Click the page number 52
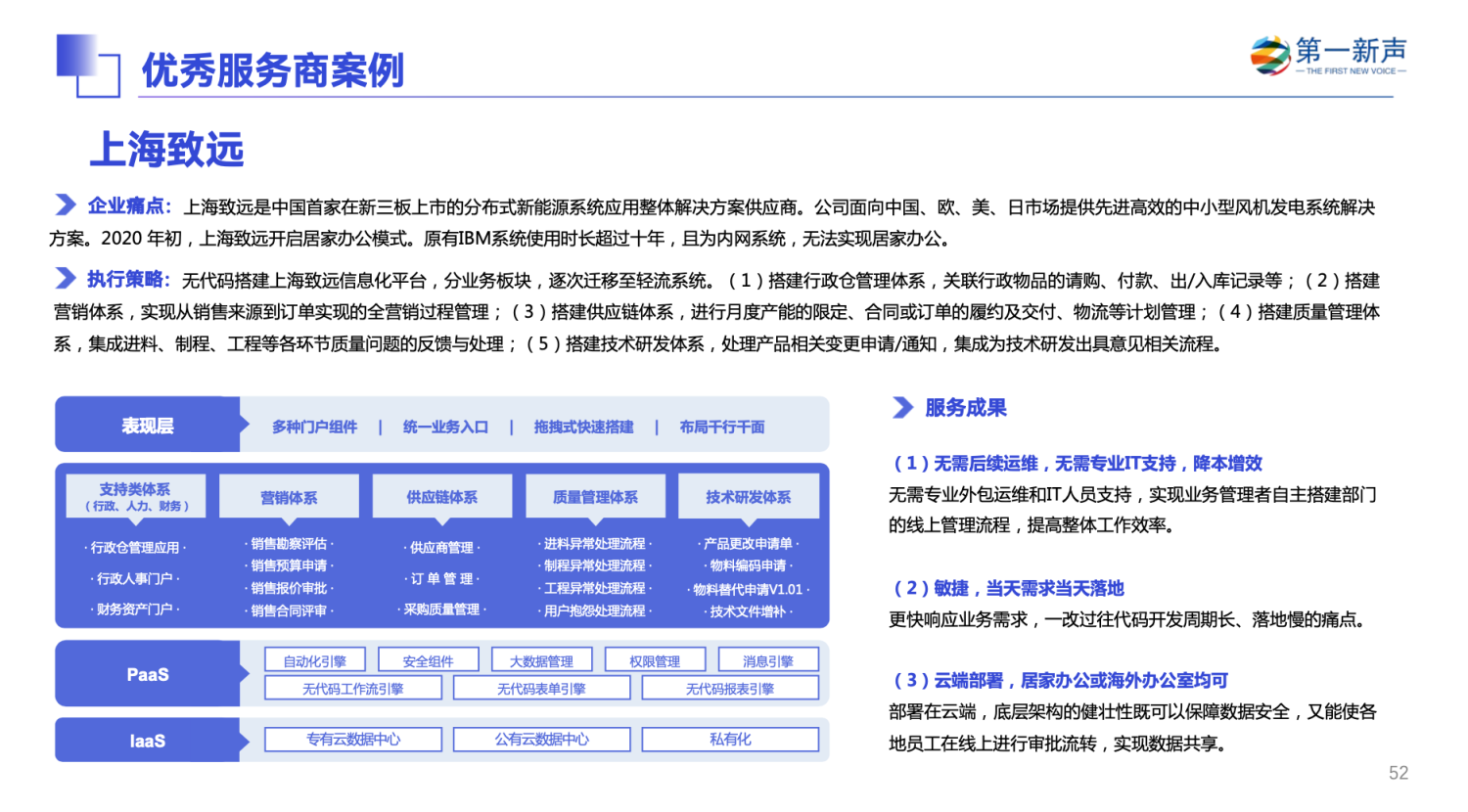 pyautogui.click(x=1398, y=773)
